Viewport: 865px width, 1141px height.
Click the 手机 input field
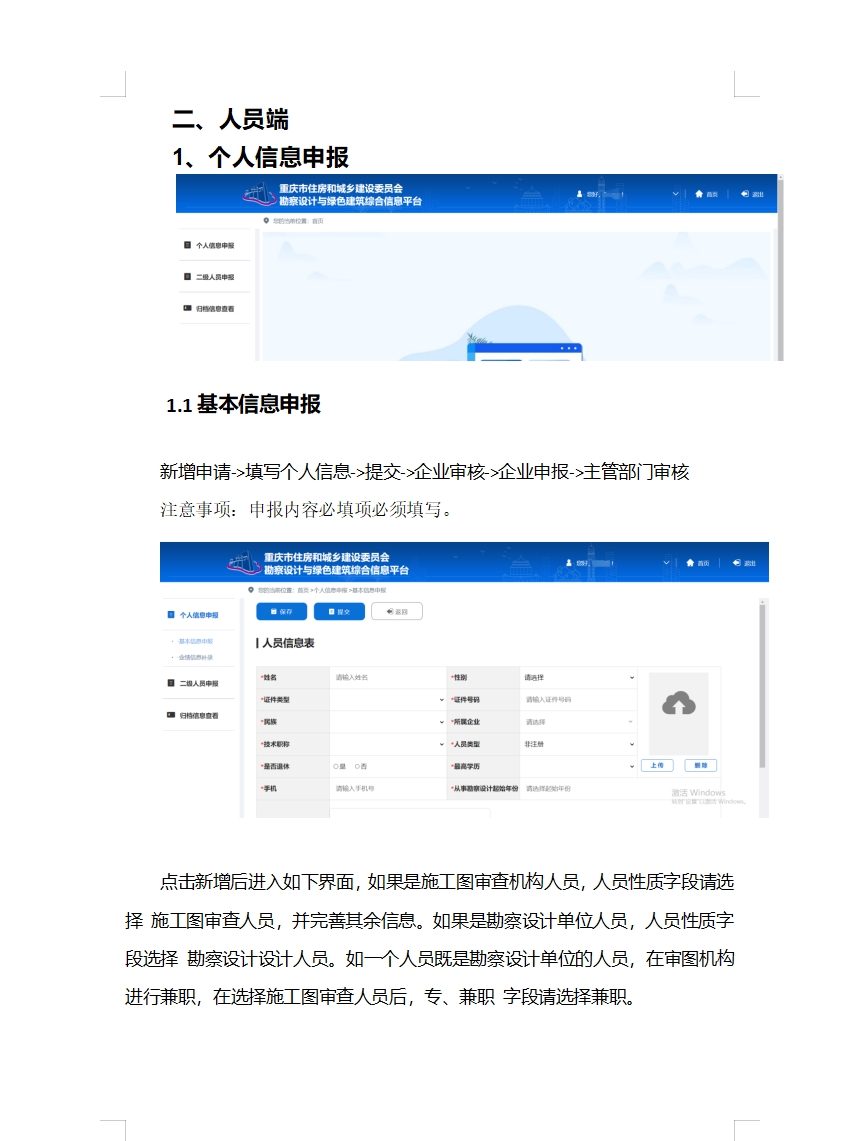click(x=388, y=789)
